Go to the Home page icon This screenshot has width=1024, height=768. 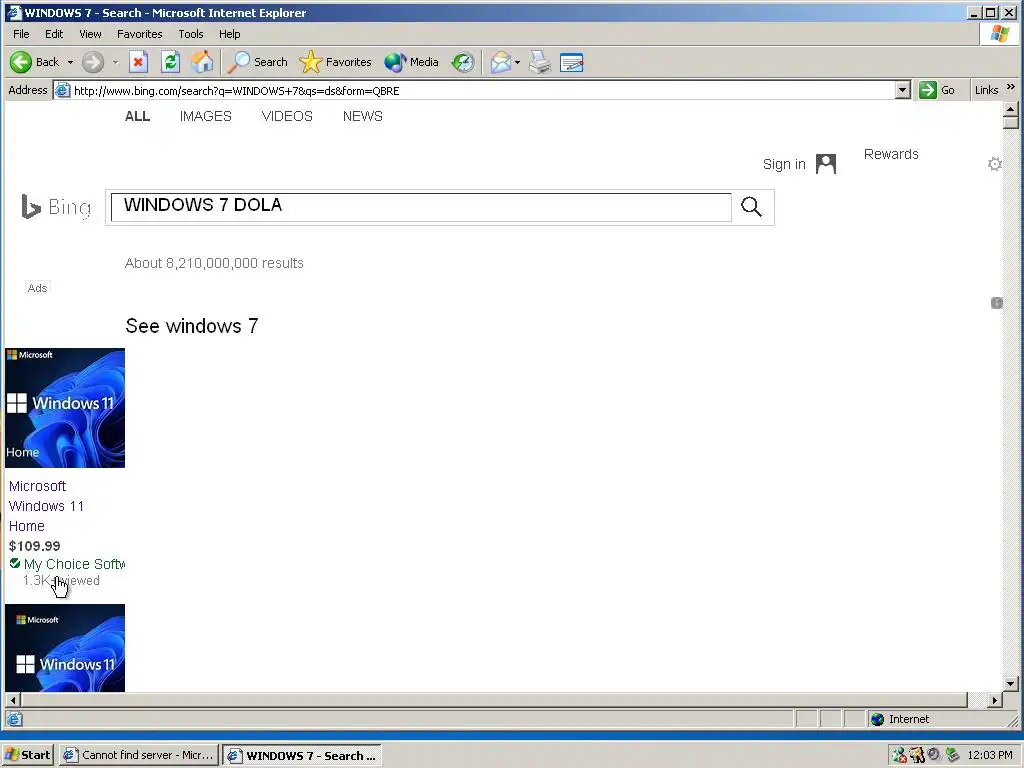[x=202, y=62]
